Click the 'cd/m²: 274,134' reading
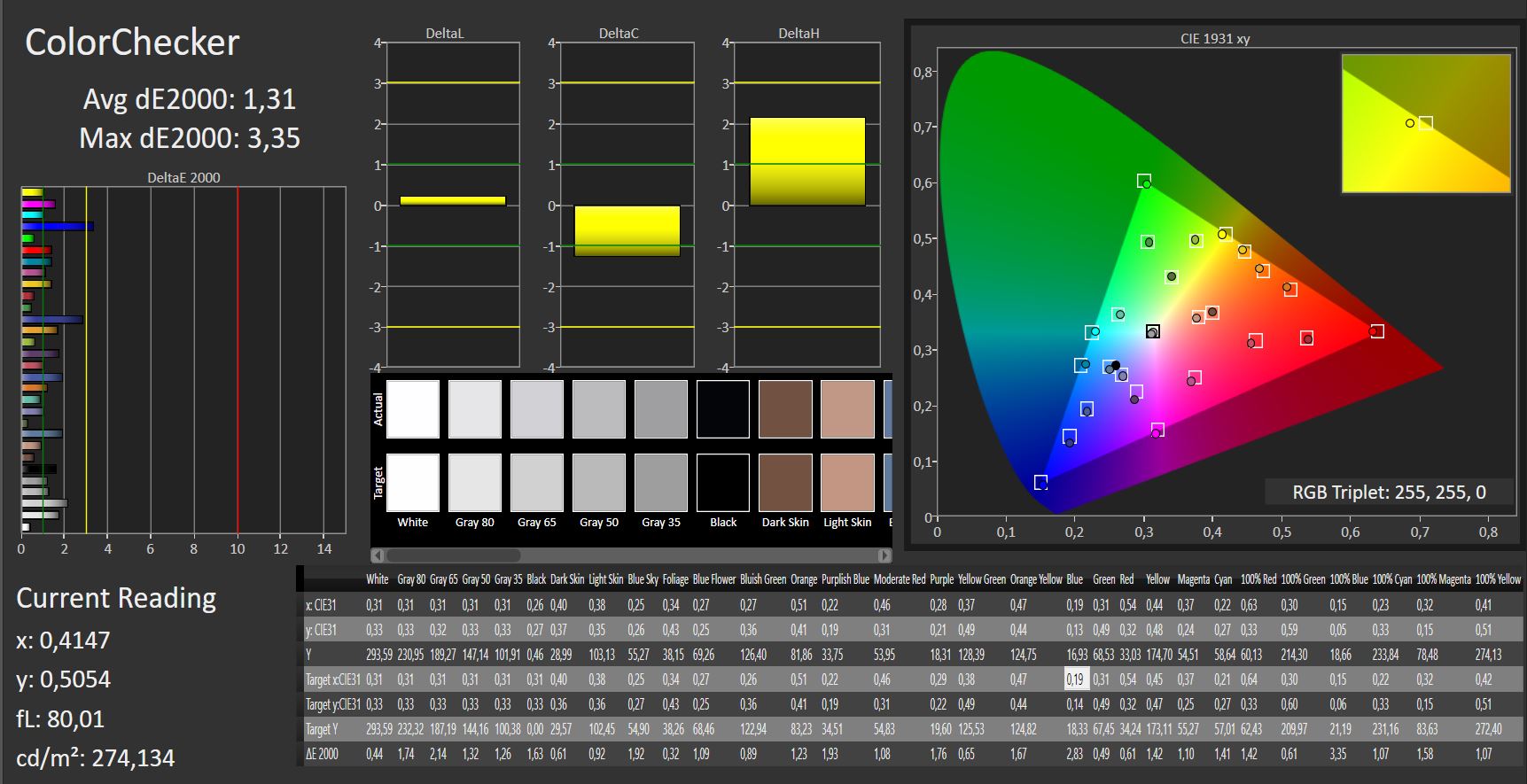 point(96,758)
